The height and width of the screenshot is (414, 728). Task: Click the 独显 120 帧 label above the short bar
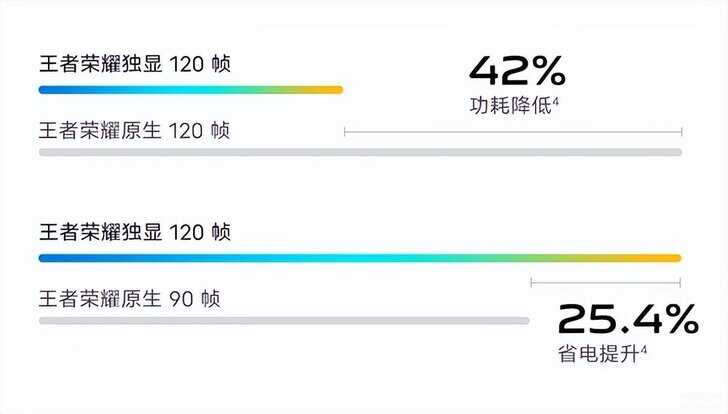[x=135, y=64]
